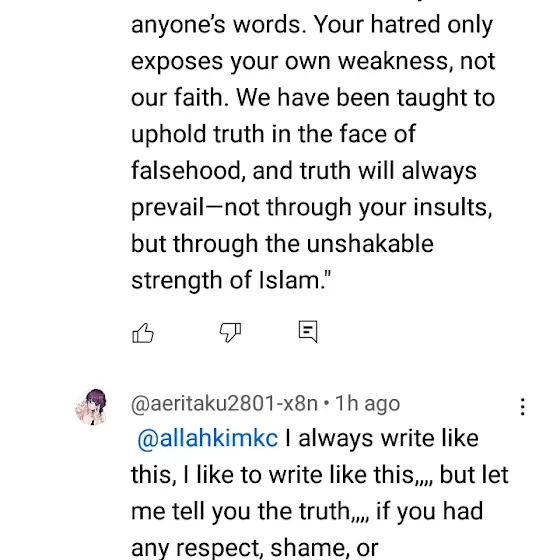Open the aeritaku2801-x8n profile avatar
Image resolution: width=560 pixels, height=560 pixels.
tap(92, 407)
